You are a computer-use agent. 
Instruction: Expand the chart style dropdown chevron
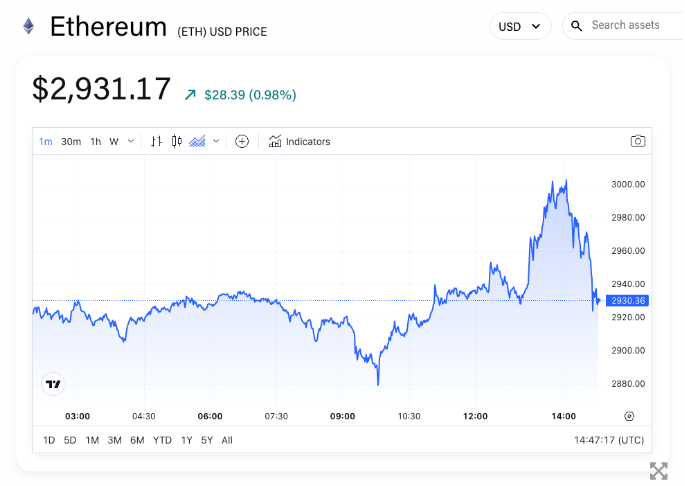pyautogui.click(x=216, y=141)
